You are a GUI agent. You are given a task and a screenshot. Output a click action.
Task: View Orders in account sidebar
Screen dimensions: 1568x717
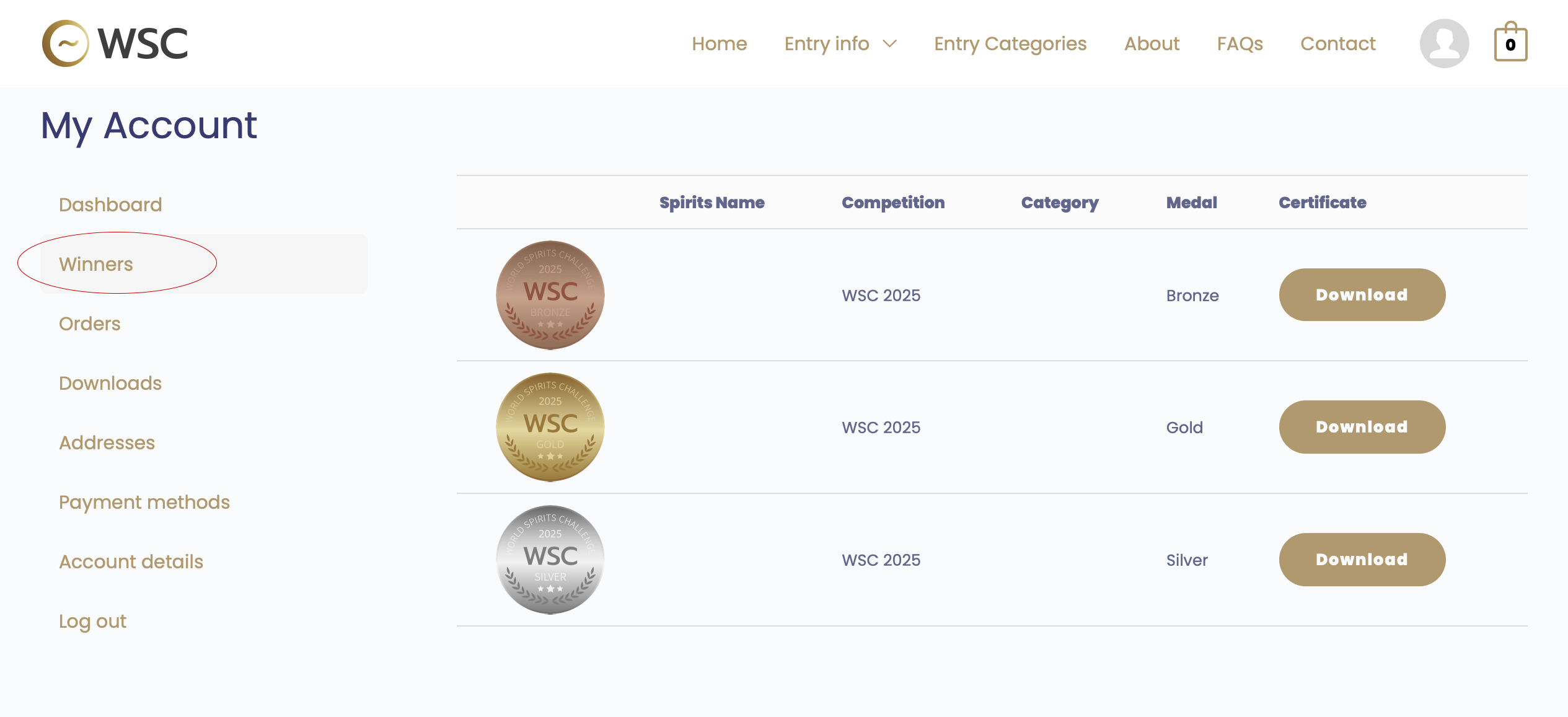coord(90,323)
